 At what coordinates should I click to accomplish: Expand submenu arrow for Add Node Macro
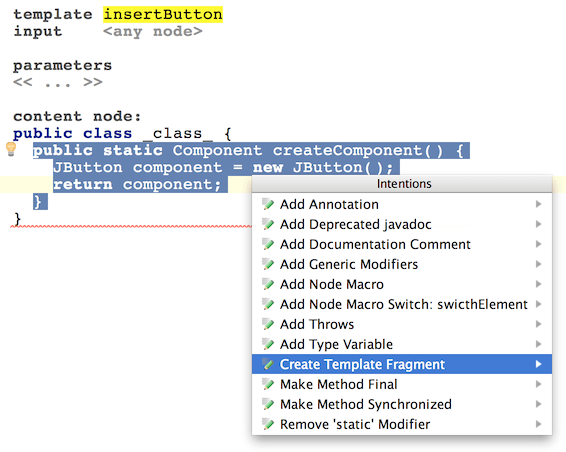click(539, 284)
